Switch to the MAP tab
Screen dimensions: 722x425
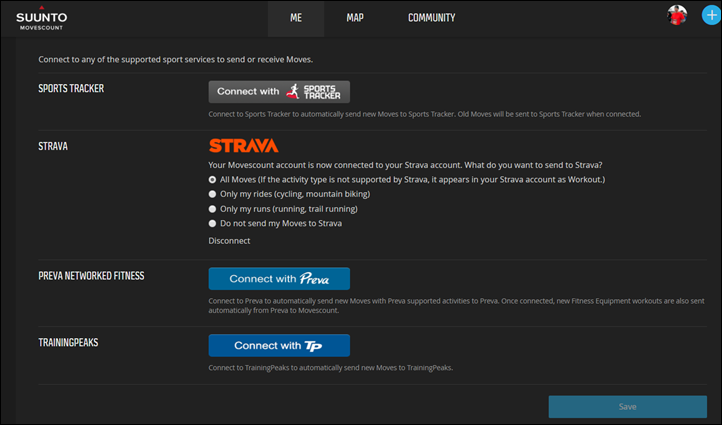(355, 18)
